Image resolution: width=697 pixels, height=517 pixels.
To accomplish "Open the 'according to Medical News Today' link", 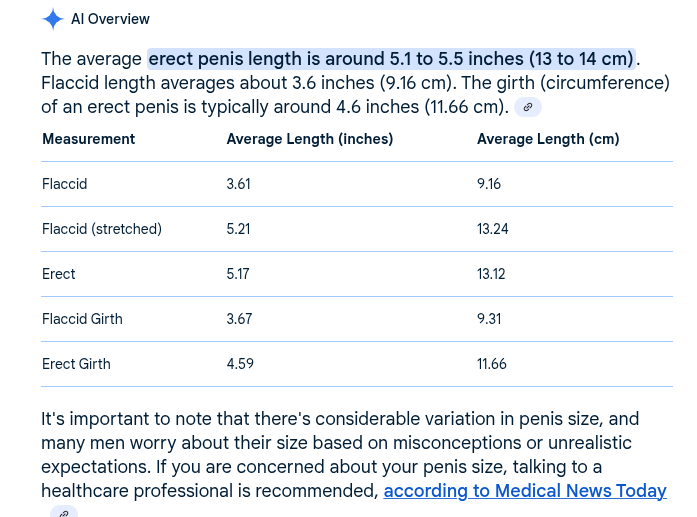I will click(525, 491).
